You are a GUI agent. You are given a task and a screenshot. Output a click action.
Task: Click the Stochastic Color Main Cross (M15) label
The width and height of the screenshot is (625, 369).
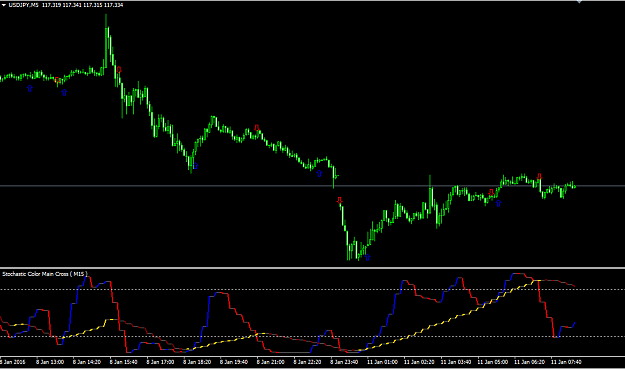tap(45, 274)
